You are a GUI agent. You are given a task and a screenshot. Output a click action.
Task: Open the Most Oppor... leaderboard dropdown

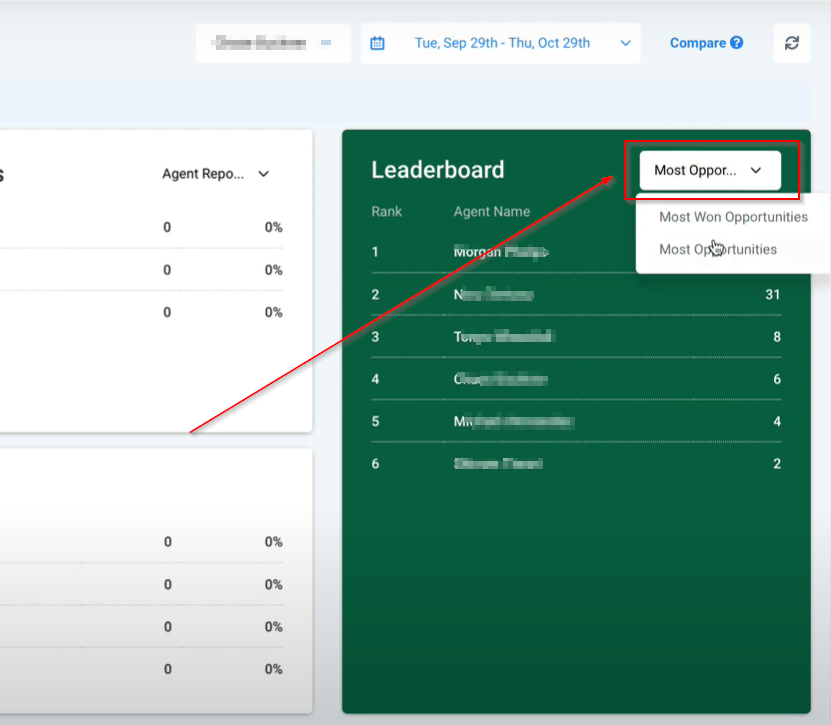710,170
